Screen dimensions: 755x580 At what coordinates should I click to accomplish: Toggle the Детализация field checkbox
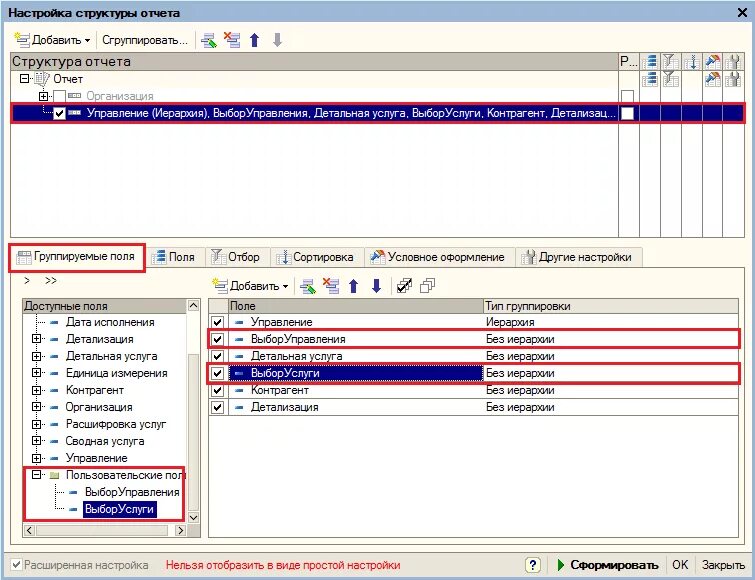(218, 407)
